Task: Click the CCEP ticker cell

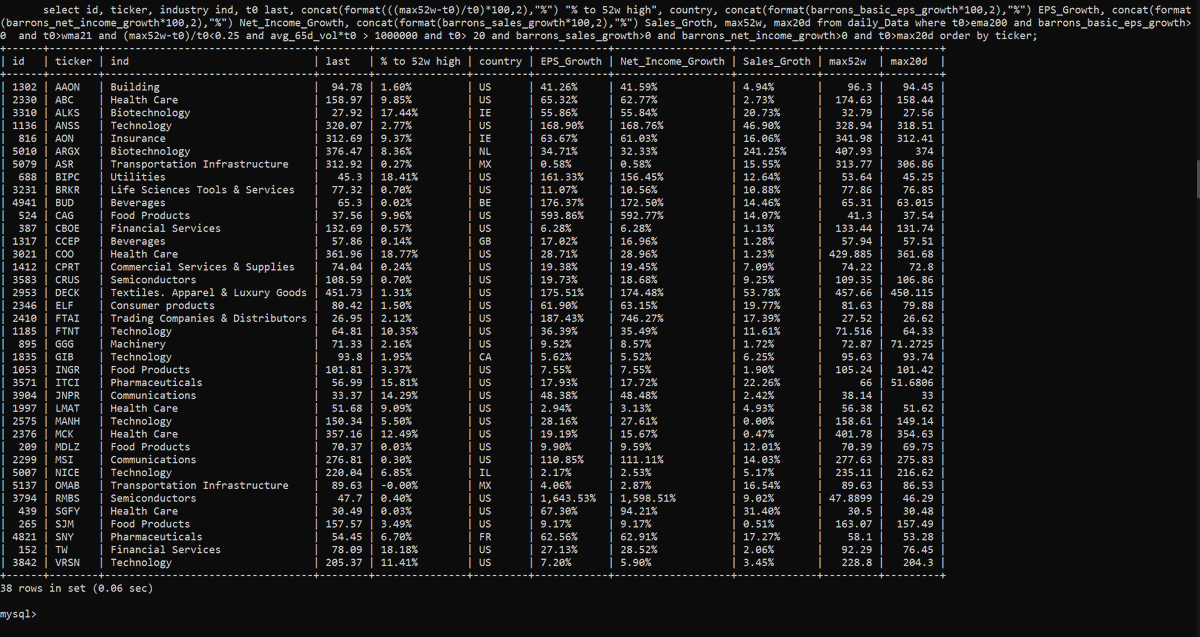Action: pyautogui.click(x=68, y=241)
